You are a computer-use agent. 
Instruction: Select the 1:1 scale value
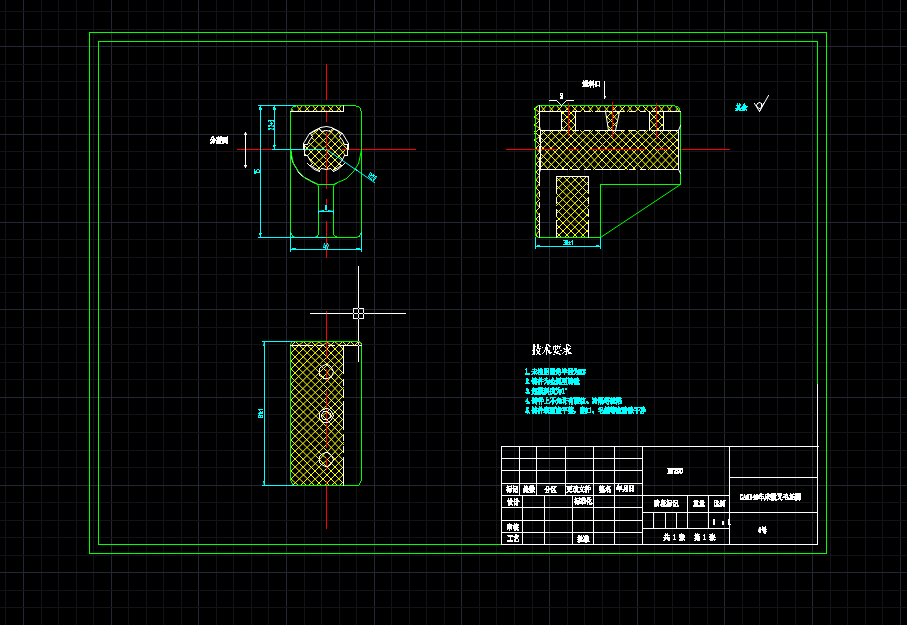tap(720, 522)
